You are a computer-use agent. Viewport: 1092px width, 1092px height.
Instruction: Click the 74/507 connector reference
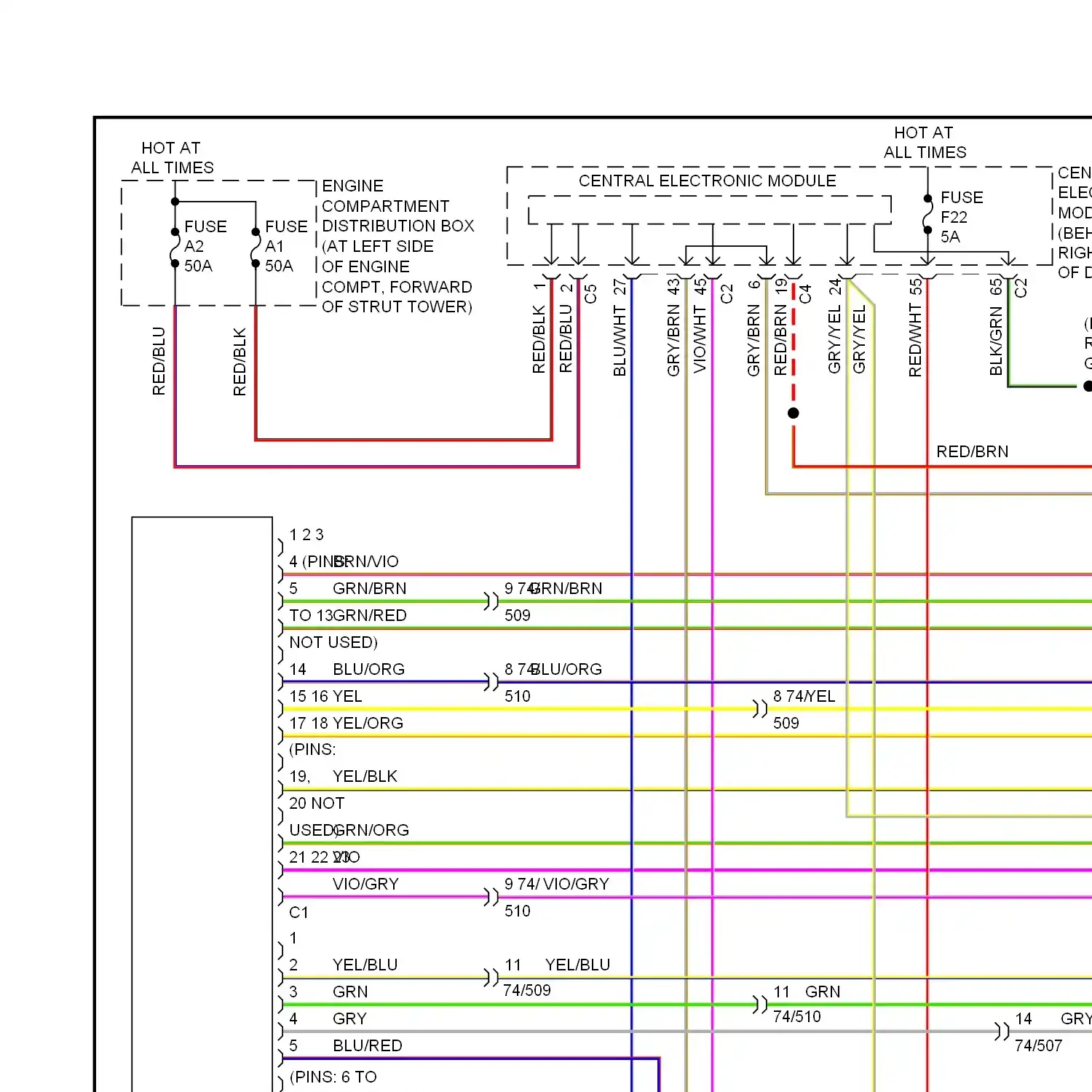click(x=1038, y=1045)
